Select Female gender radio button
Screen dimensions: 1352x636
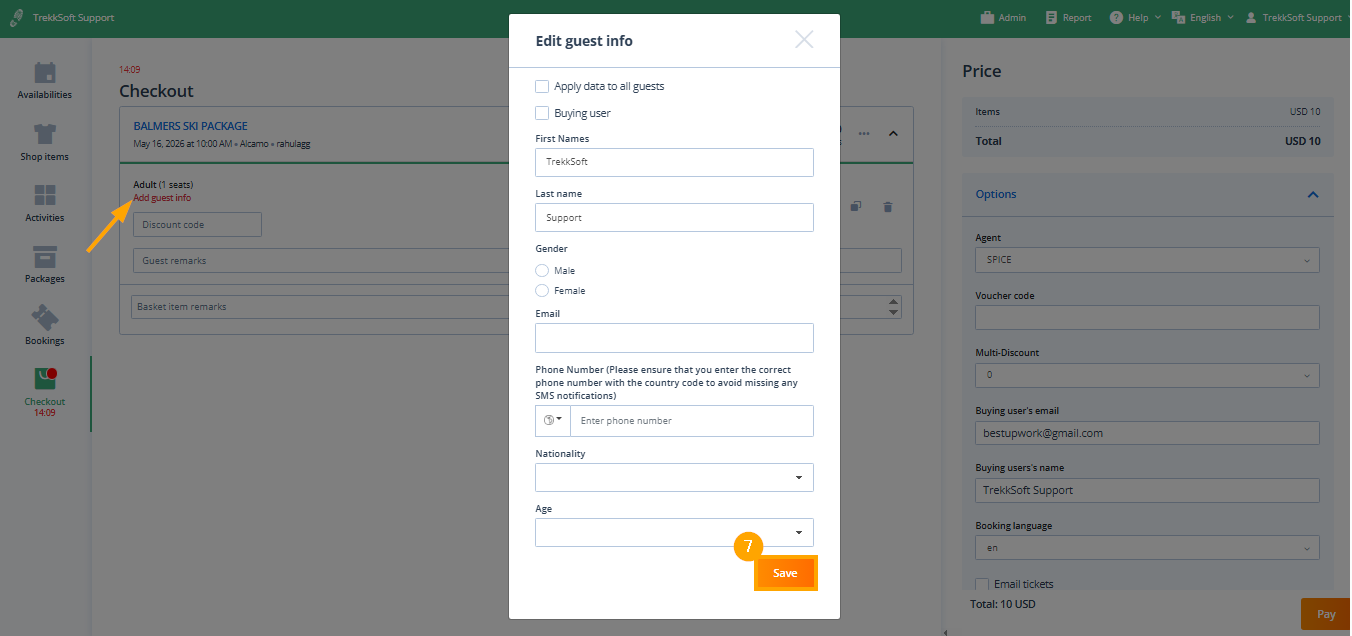(542, 290)
